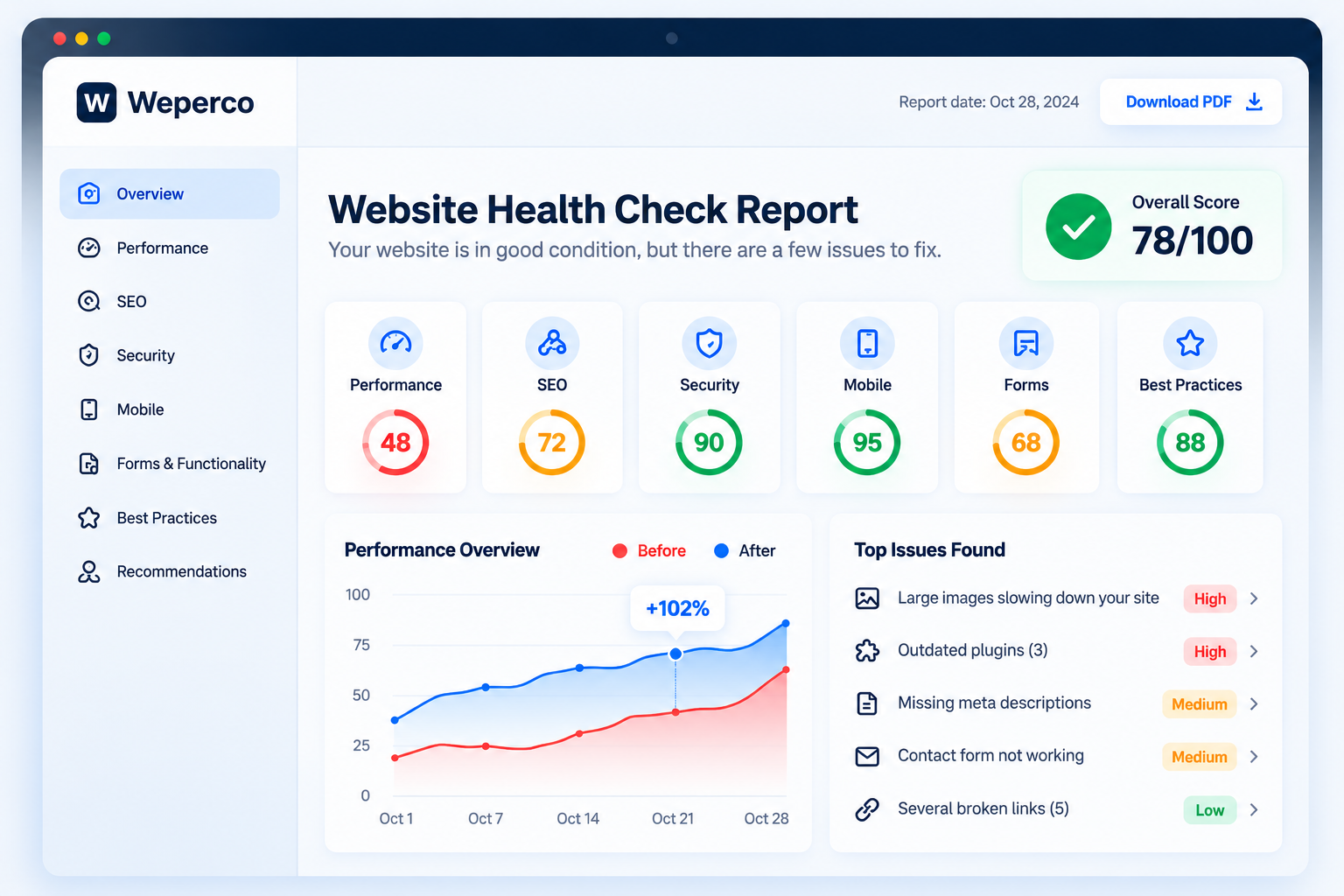
Task: Click the Weperco W logo icon
Action: click(x=96, y=102)
